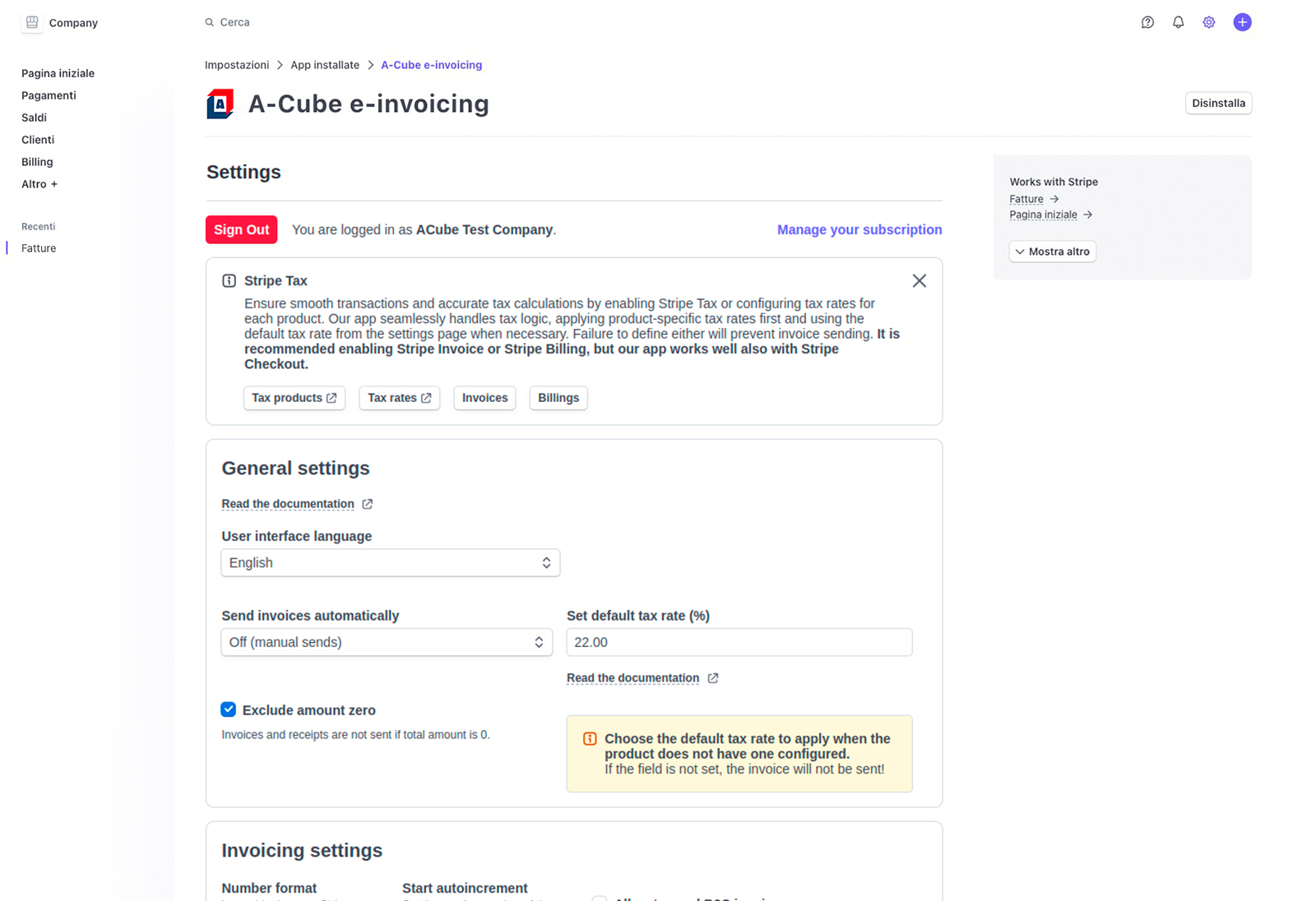
Task: Open the help question-mark icon
Action: coord(1147,22)
